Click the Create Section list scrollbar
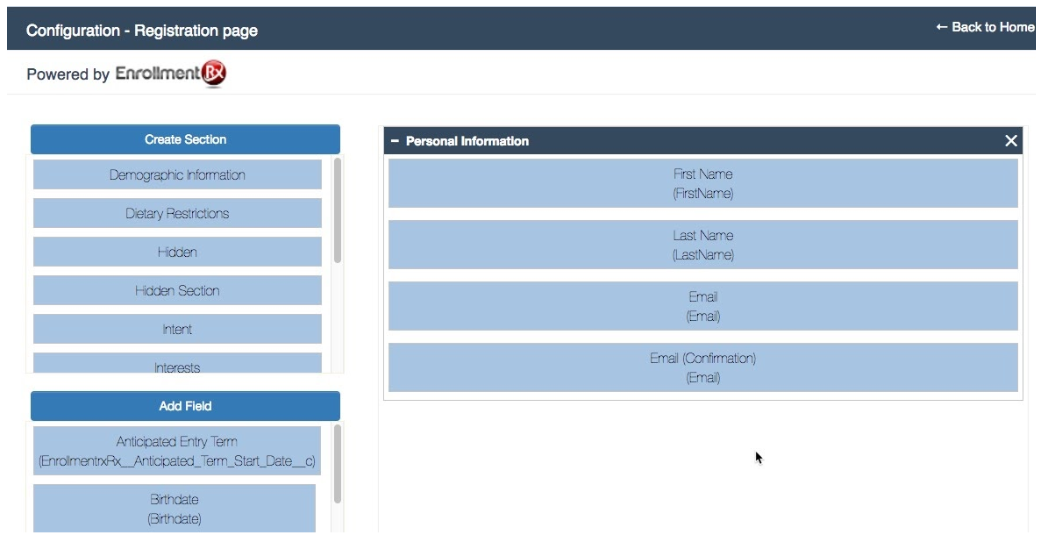The width and height of the screenshot is (1045, 551). click(337, 210)
